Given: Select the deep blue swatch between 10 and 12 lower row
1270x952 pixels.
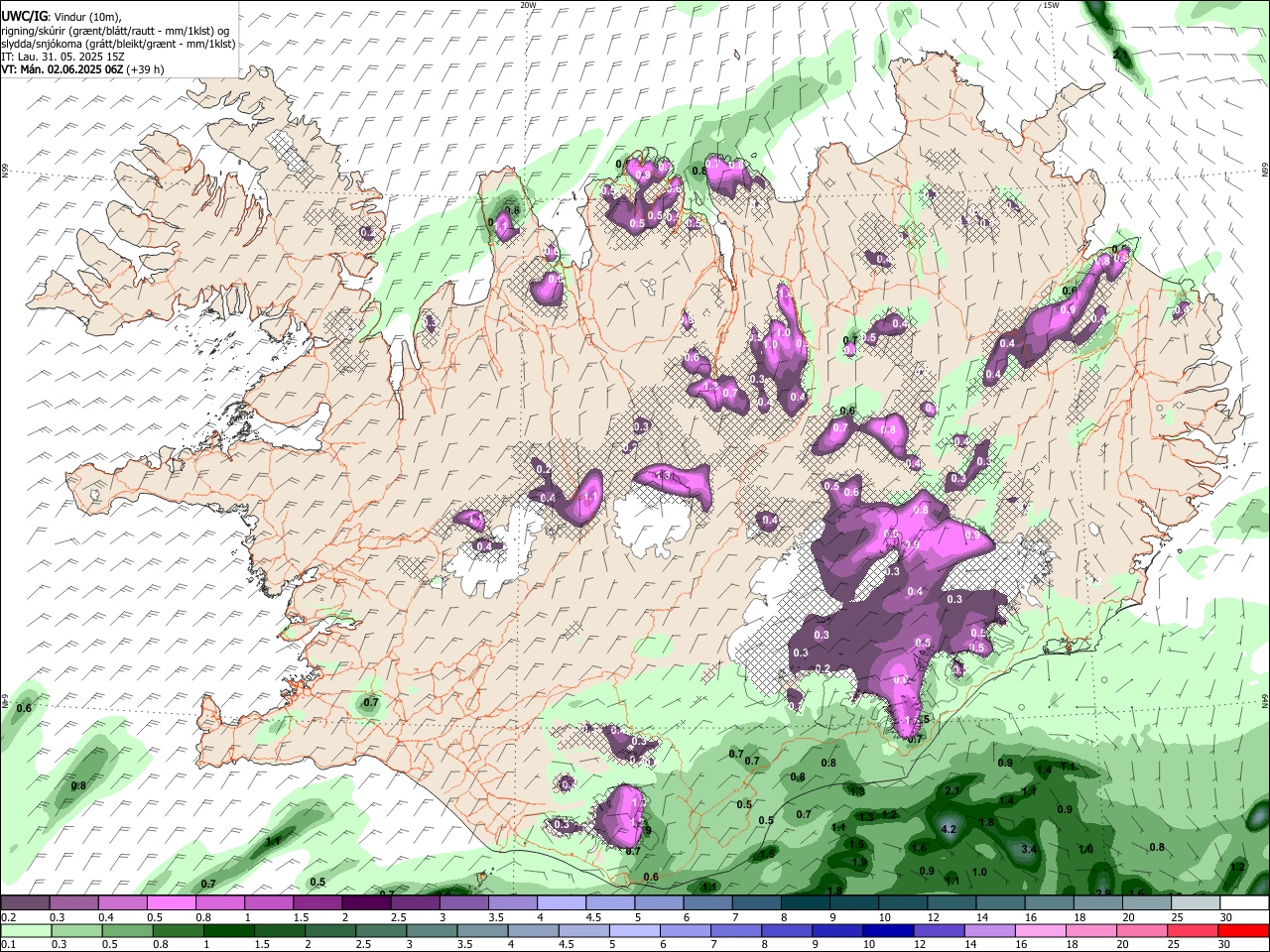Looking at the screenshot, I should pyautogui.click(x=886, y=930).
